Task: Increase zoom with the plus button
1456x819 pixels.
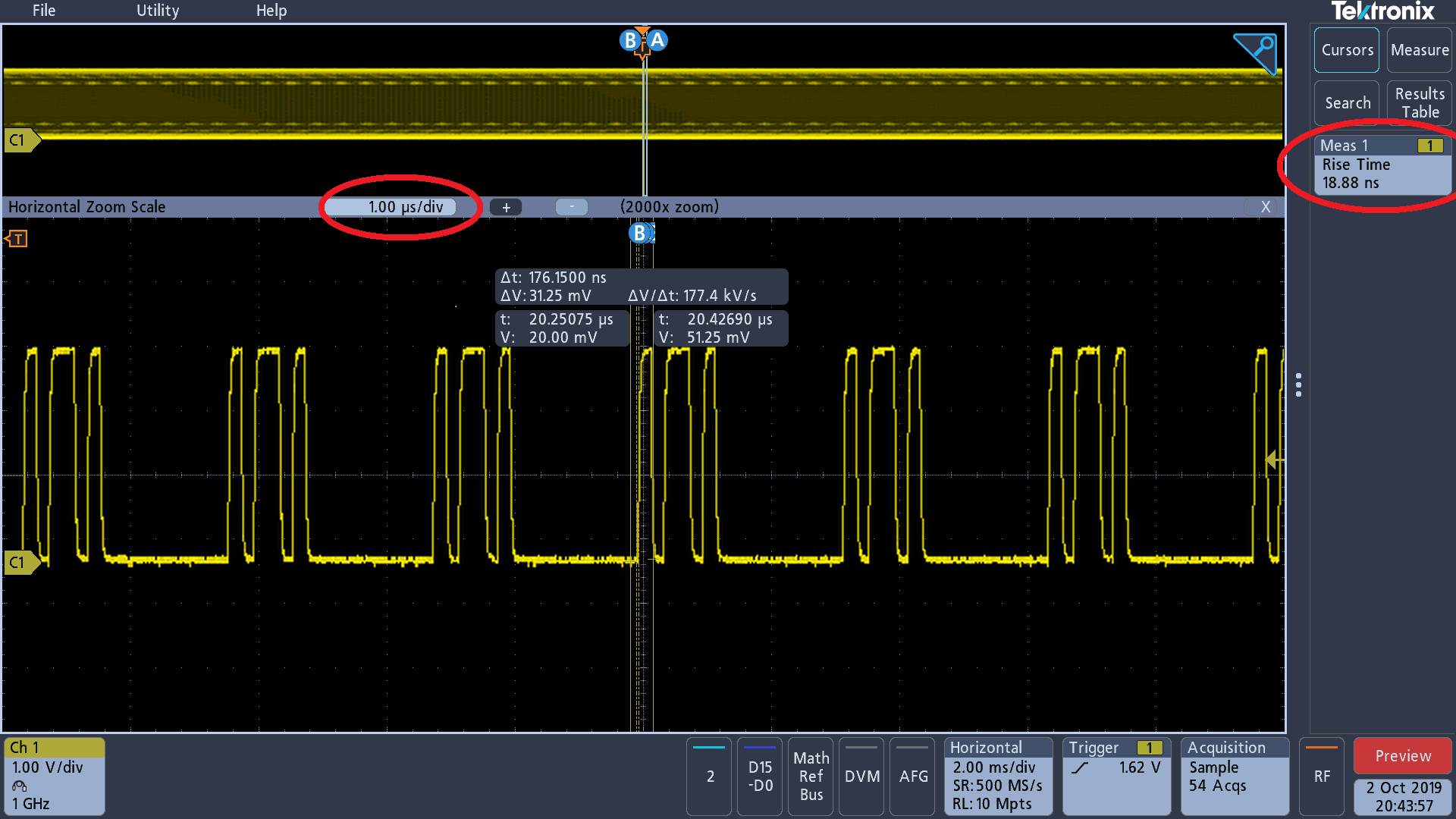Action: [x=506, y=207]
